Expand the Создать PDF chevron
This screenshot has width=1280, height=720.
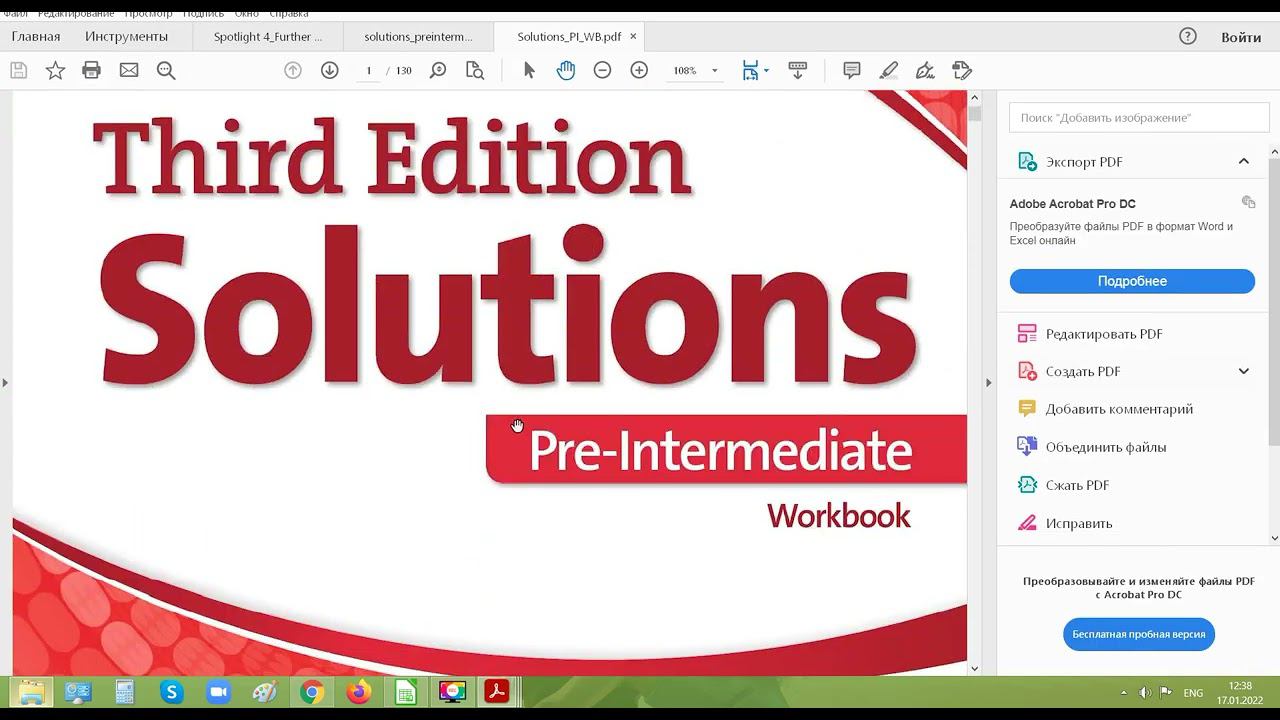1244,371
